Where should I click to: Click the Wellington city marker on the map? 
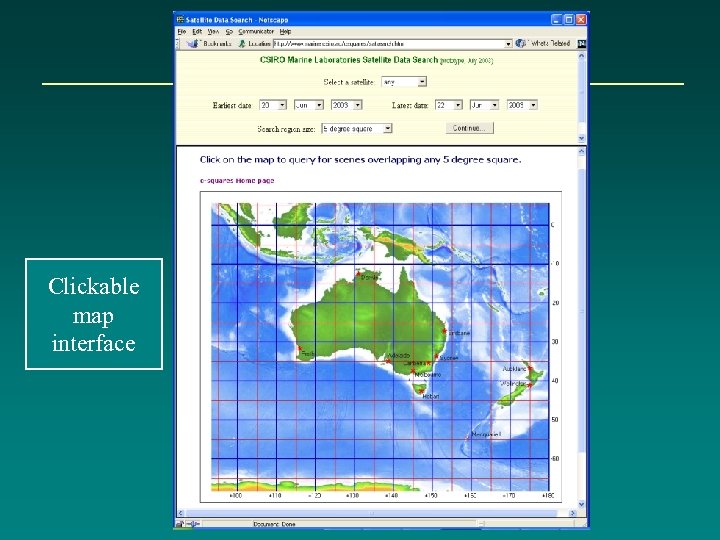click(x=529, y=385)
